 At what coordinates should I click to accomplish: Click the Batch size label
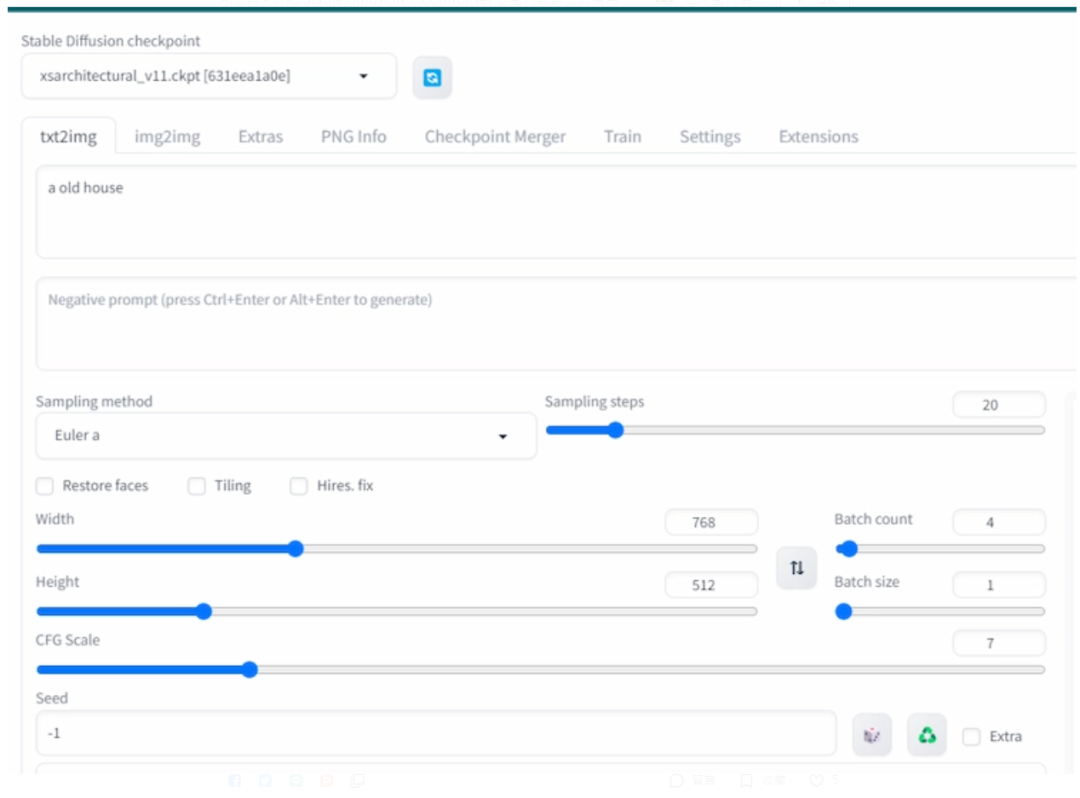point(866,582)
